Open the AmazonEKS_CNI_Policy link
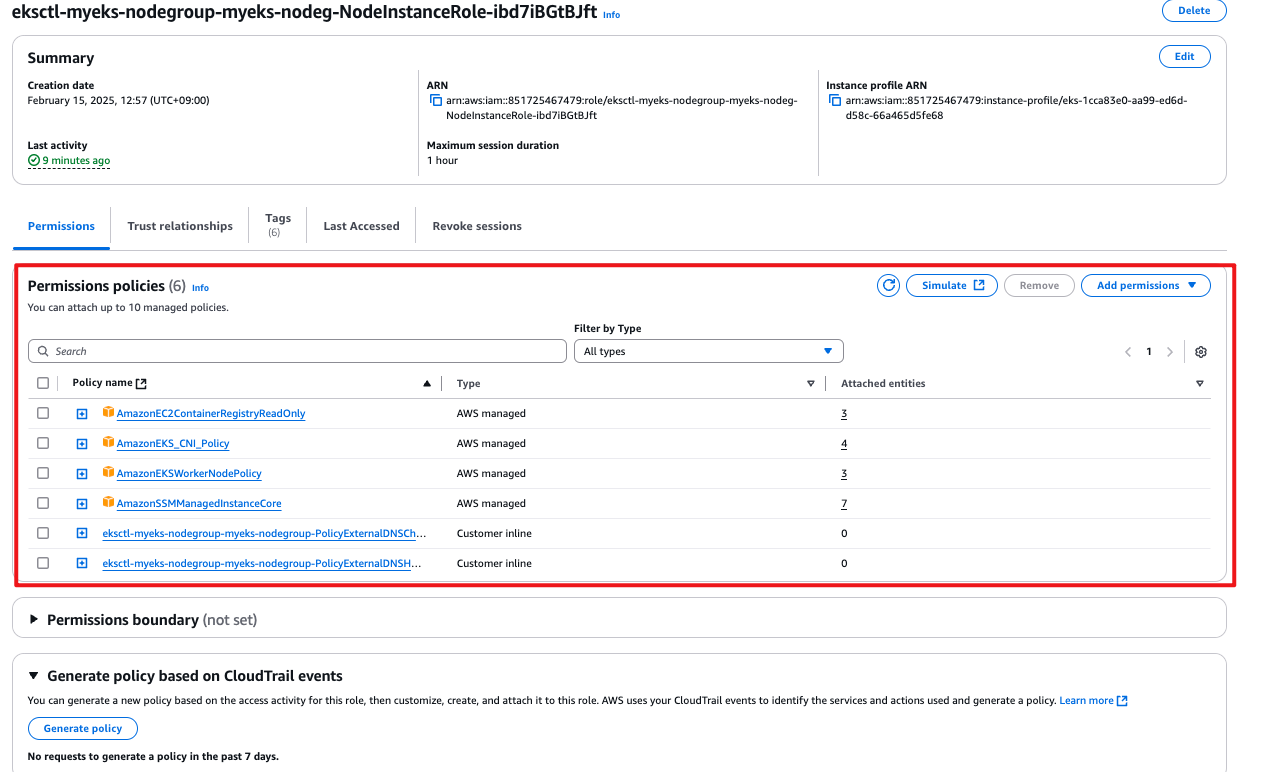The height and width of the screenshot is (772, 1288). (x=173, y=443)
